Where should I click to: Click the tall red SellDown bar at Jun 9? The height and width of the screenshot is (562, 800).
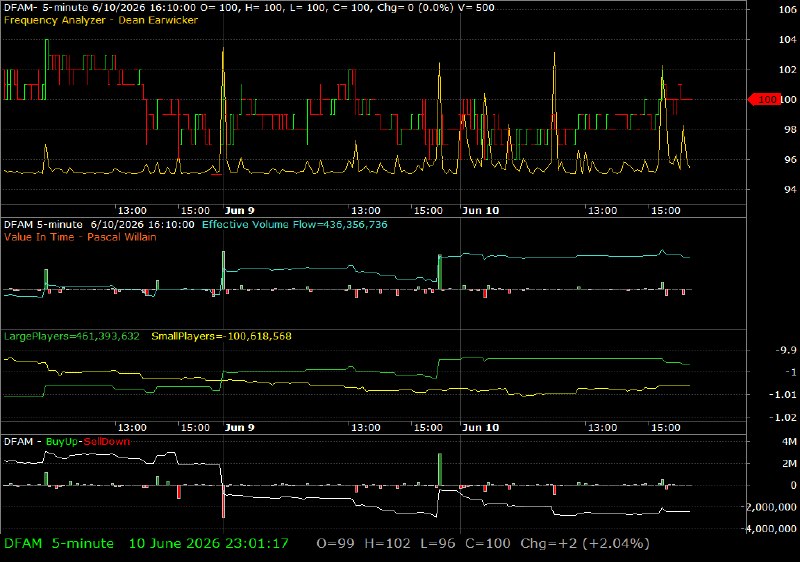click(x=223, y=501)
